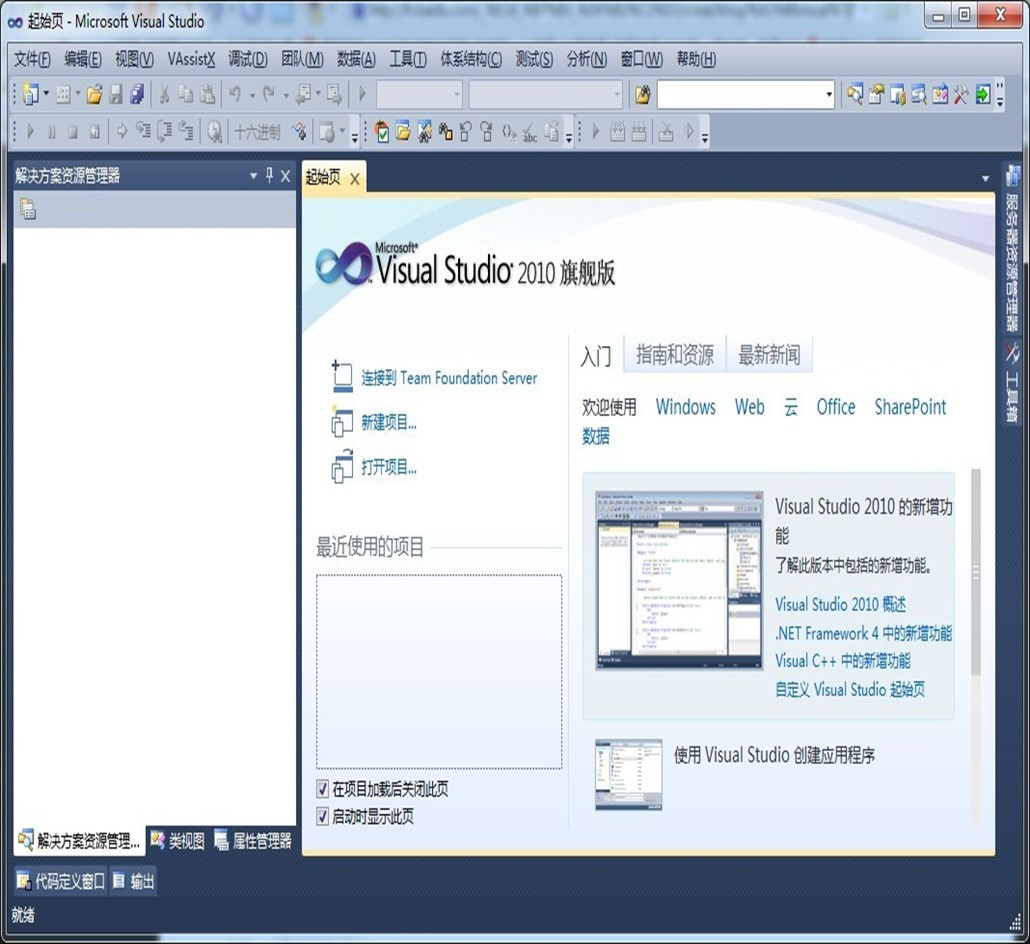Screen dimensions: 1030x944
Task: Click the Paste clipboard icon
Action: click(x=208, y=95)
